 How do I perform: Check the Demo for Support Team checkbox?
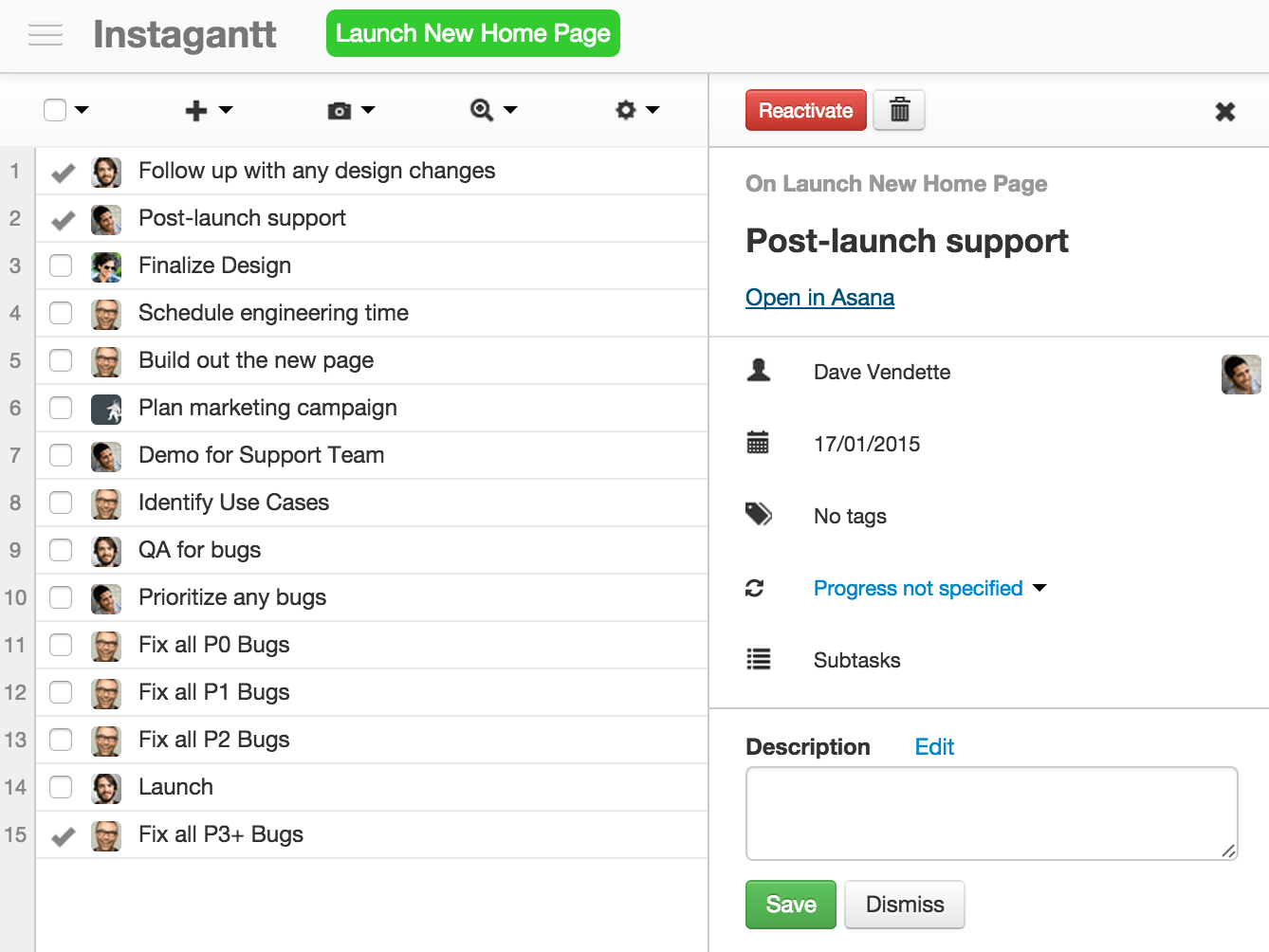[x=61, y=455]
